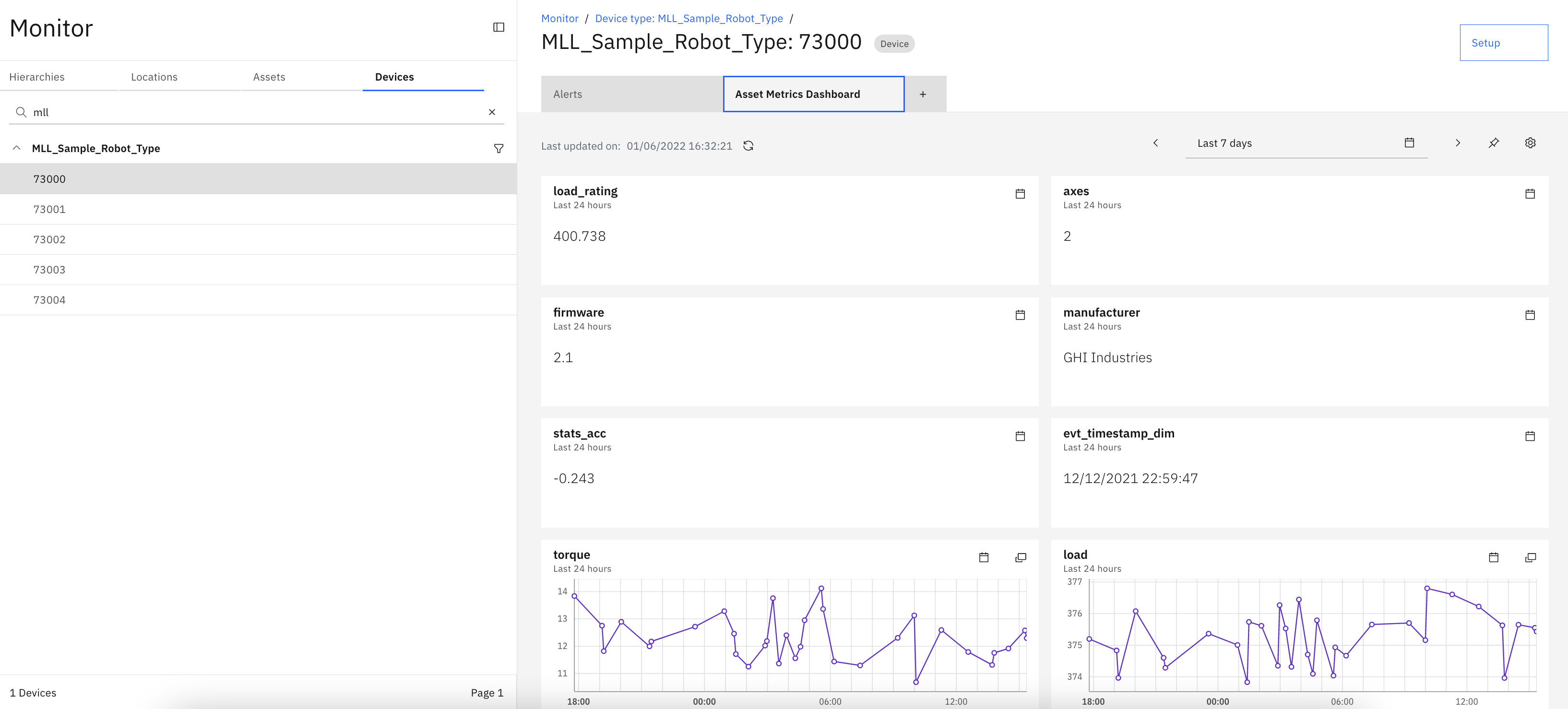This screenshot has height=709, width=1568.
Task: Expand the torque chart
Action: [1021, 557]
